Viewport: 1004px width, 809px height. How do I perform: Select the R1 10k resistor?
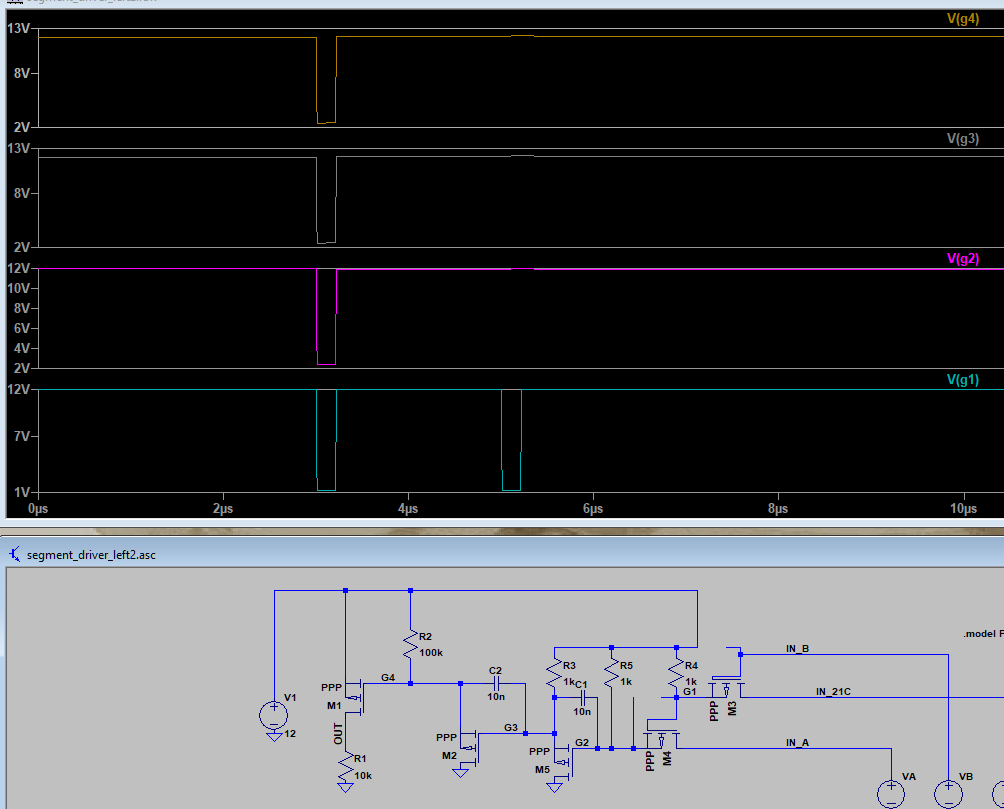coord(346,767)
